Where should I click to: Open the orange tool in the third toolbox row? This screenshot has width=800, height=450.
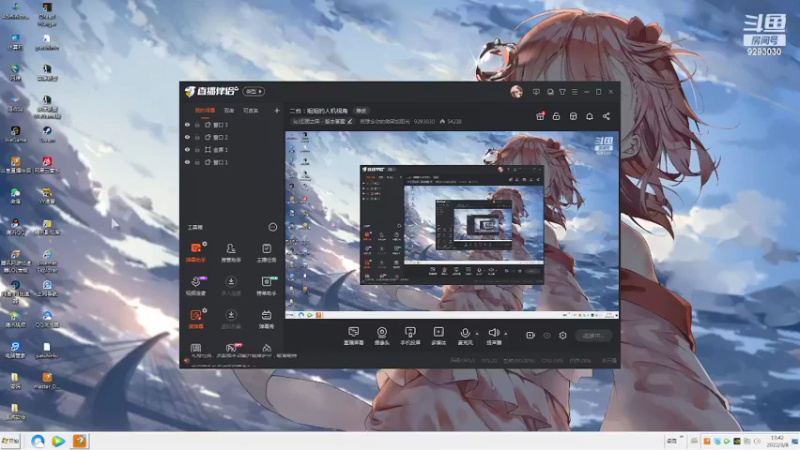(195, 318)
